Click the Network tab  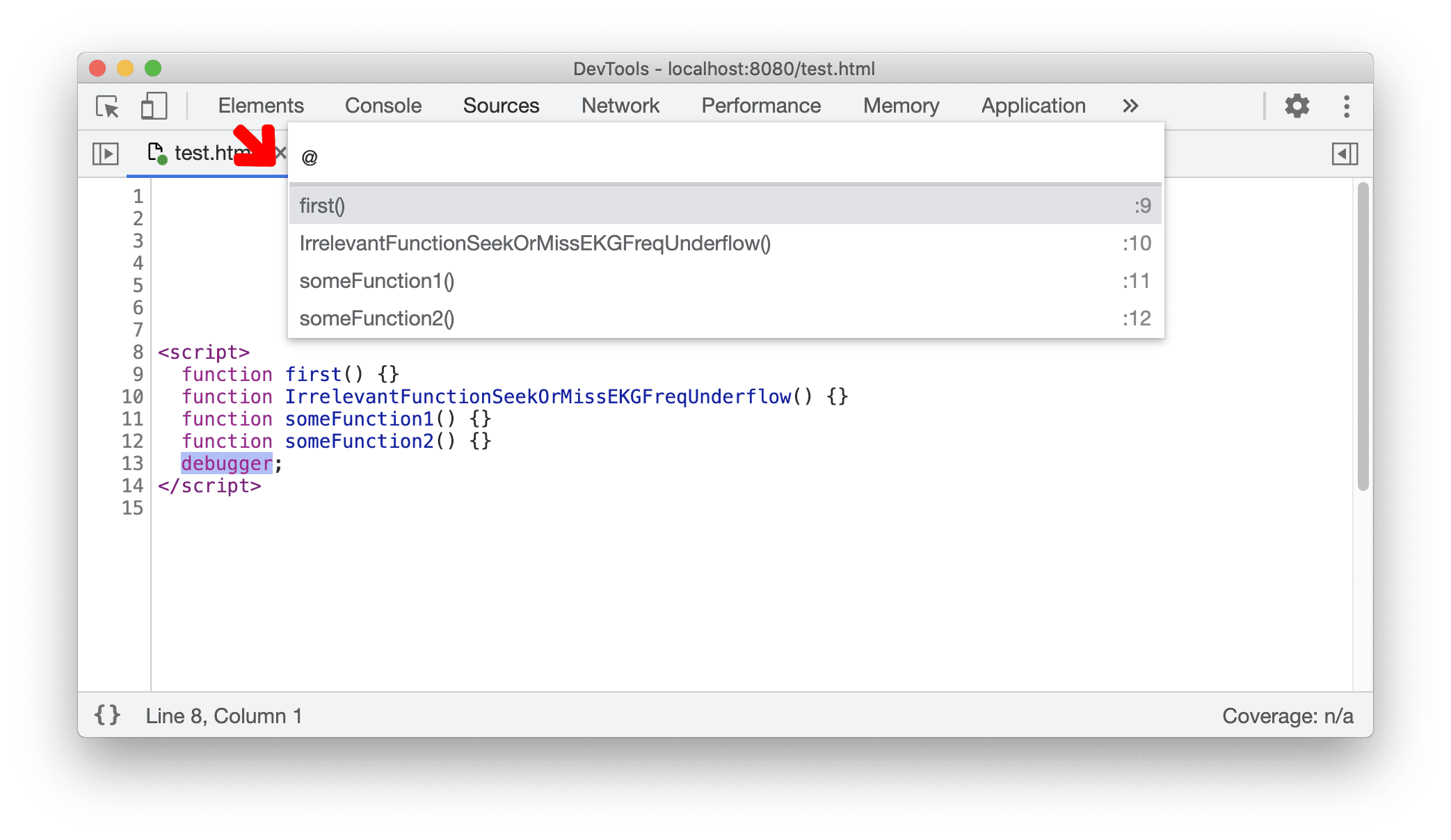coord(619,105)
